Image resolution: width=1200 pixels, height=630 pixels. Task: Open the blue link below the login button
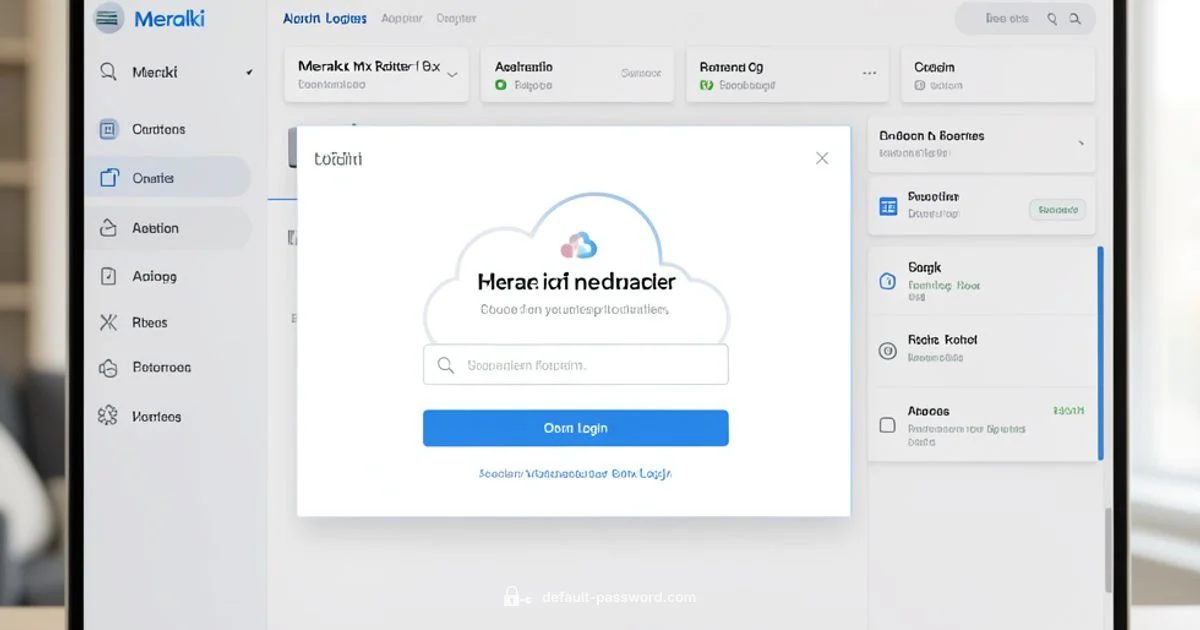575,474
